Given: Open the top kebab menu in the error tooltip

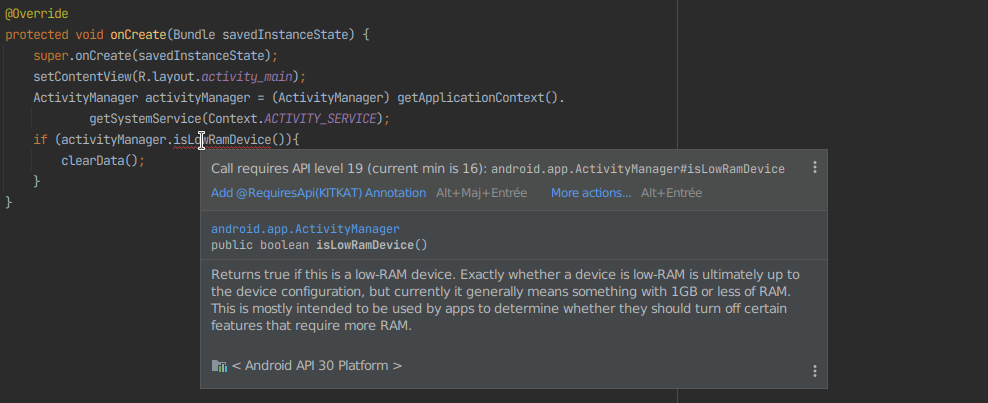Looking at the screenshot, I should tap(815, 167).
